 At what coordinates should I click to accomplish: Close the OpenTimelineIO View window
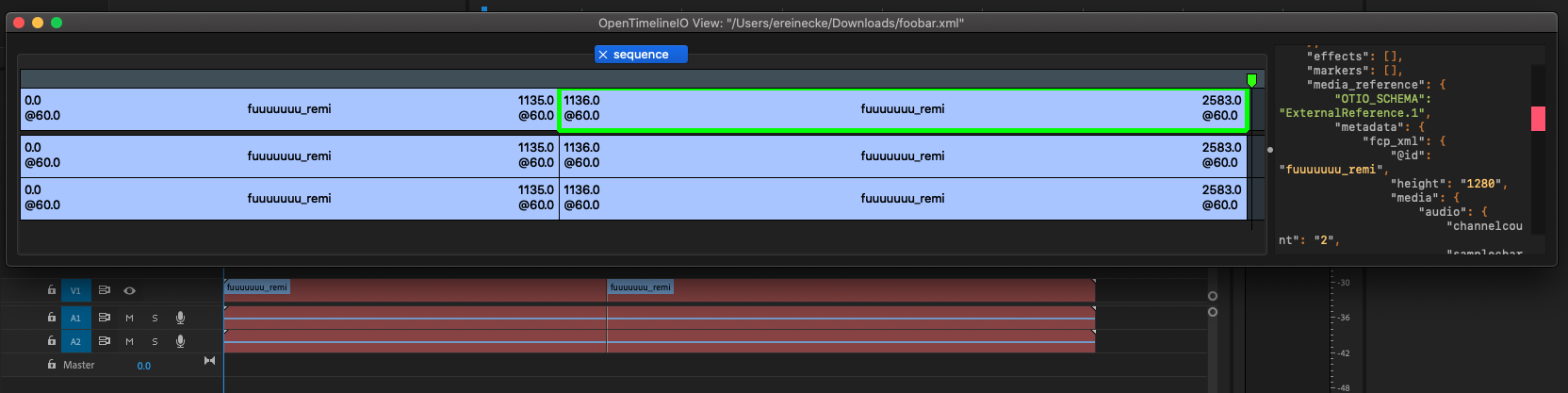[19, 23]
